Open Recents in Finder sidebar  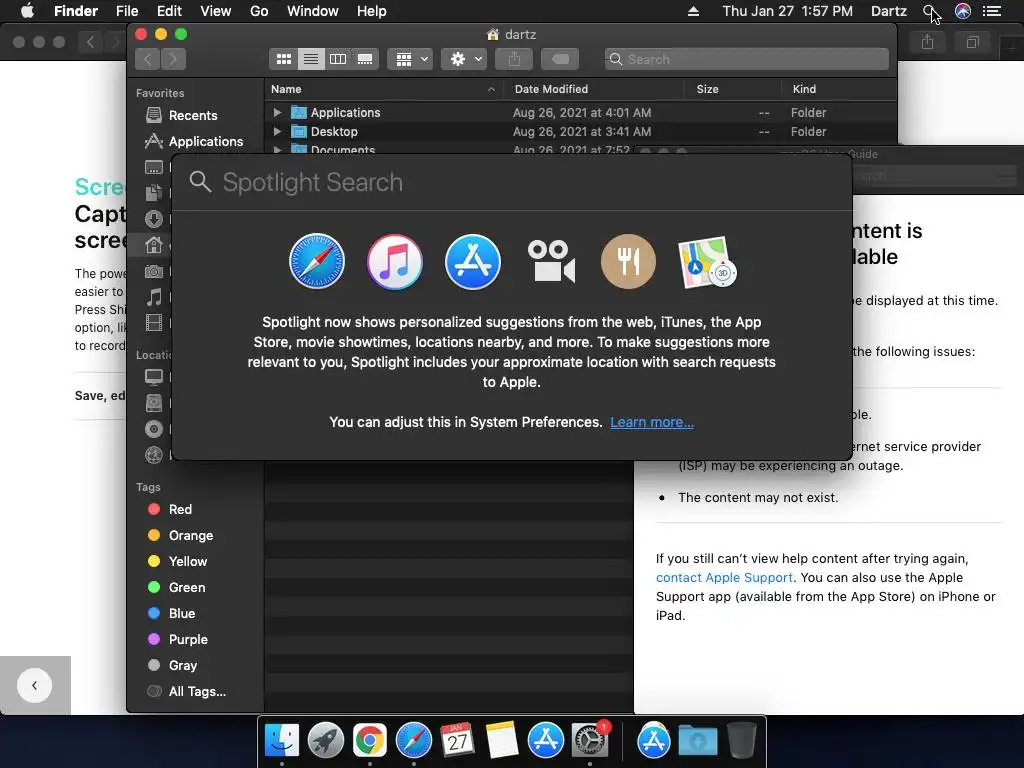pyautogui.click(x=193, y=116)
